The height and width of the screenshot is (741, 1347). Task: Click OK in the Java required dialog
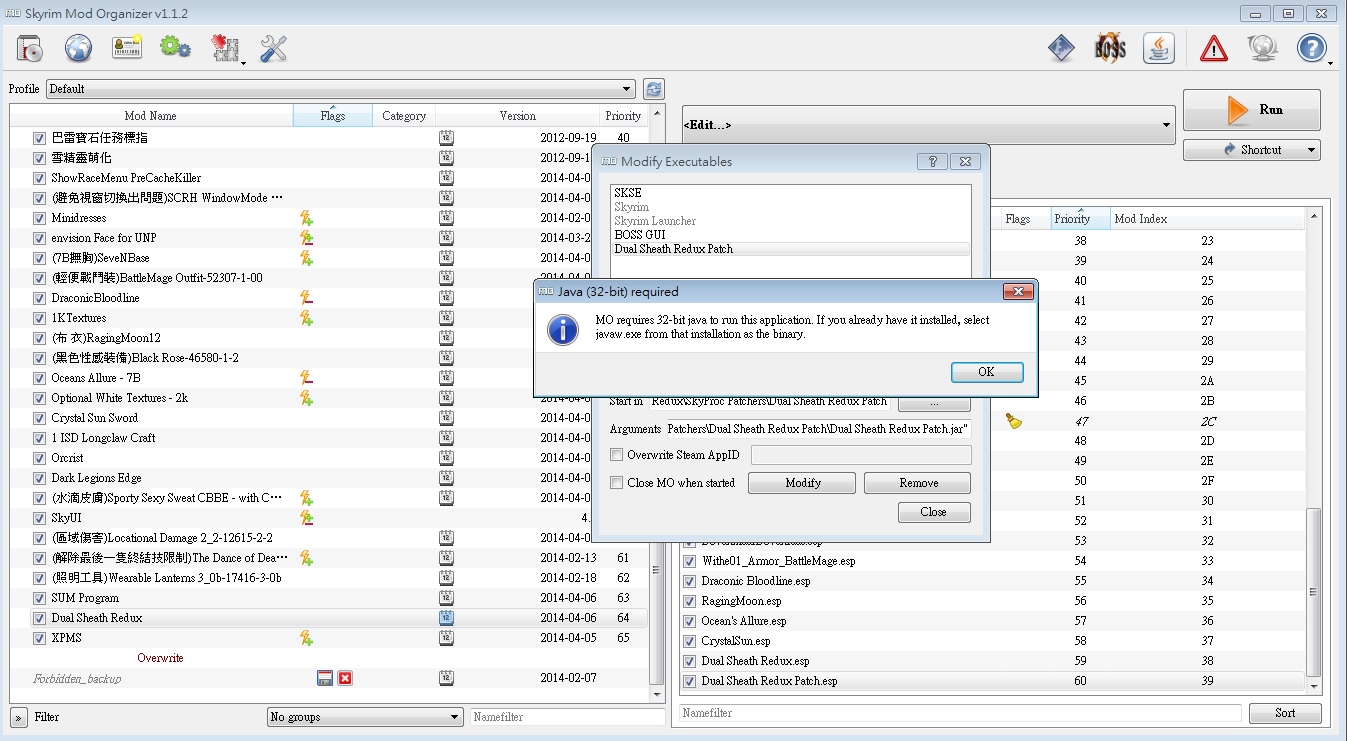(986, 372)
